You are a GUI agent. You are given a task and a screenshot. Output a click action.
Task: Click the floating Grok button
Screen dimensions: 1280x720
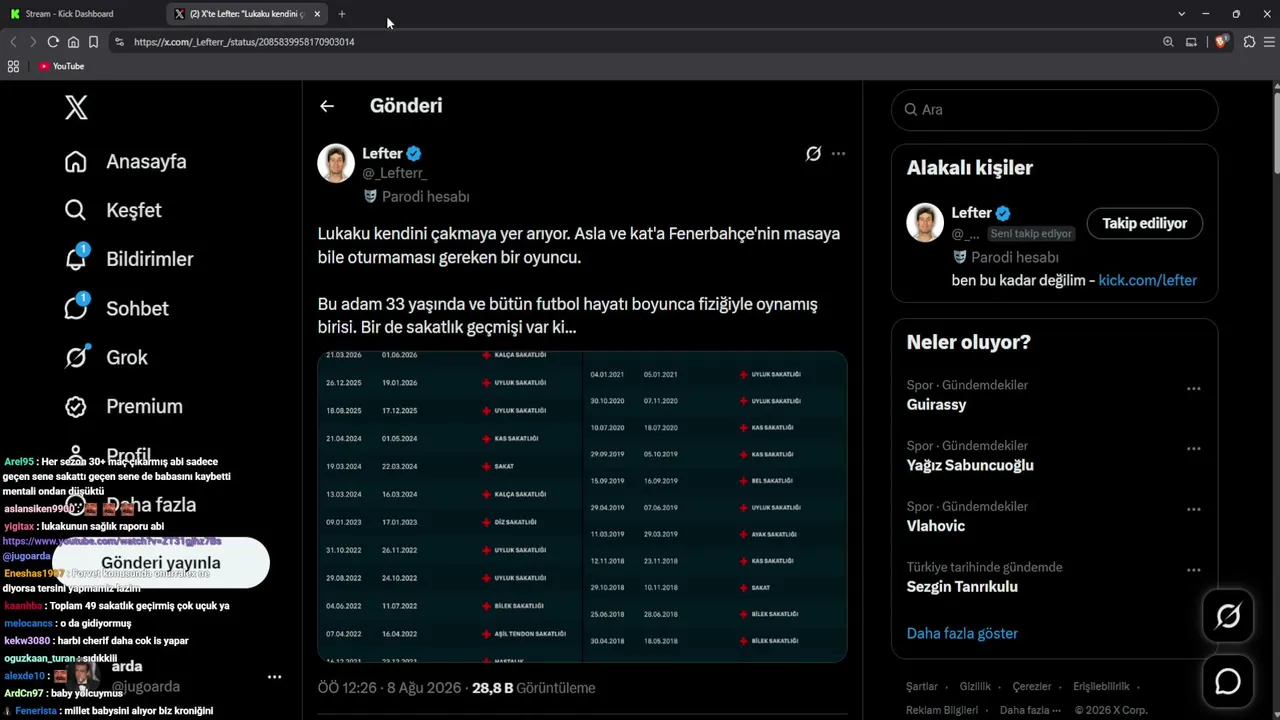pyautogui.click(x=1228, y=616)
